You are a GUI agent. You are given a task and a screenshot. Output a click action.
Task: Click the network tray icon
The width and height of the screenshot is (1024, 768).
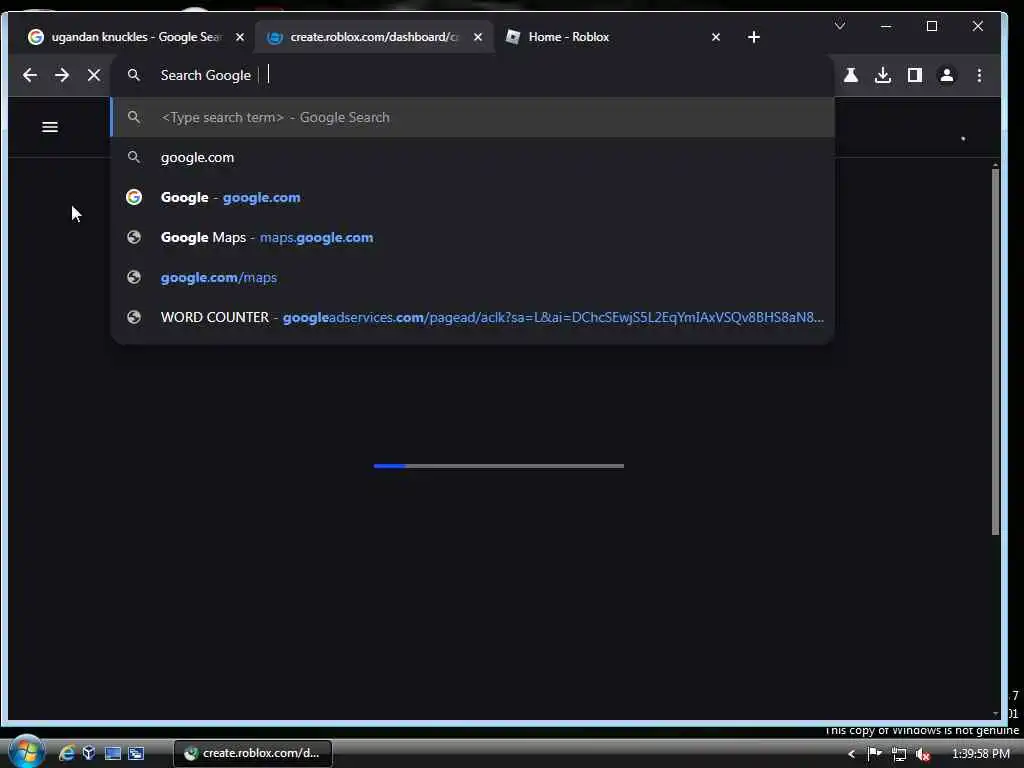tap(899, 754)
